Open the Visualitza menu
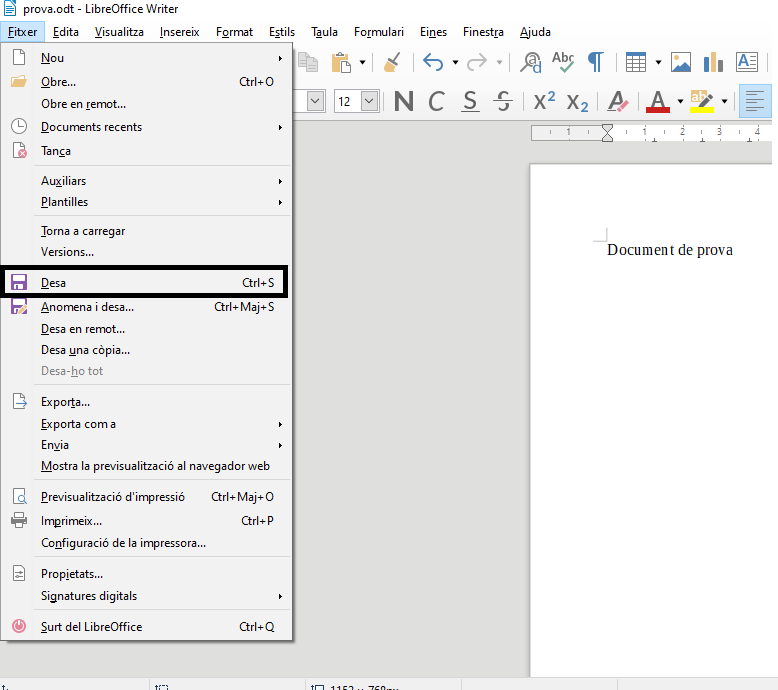The height and width of the screenshot is (690, 778). [119, 32]
